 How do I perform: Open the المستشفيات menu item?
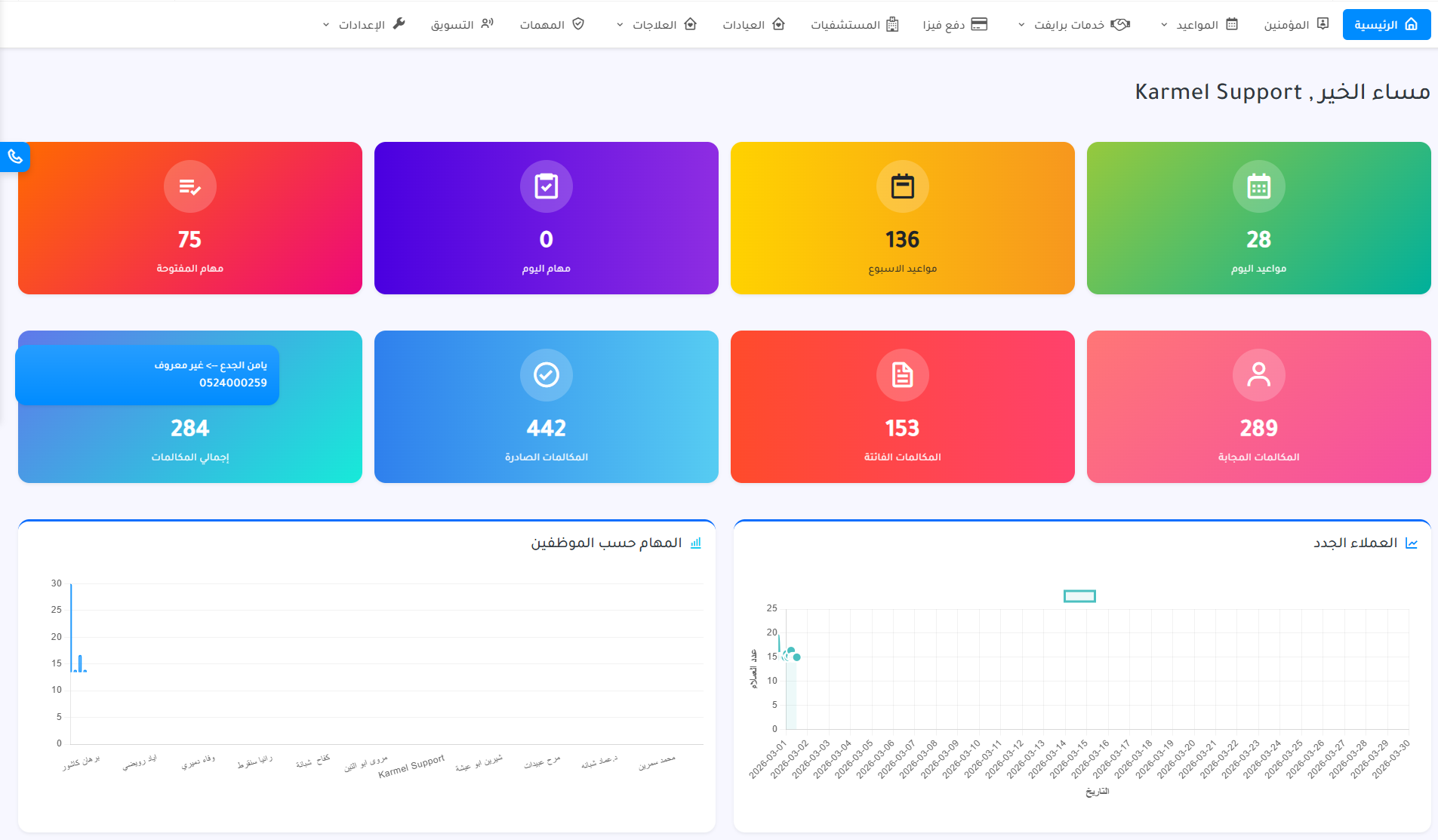coord(854,25)
